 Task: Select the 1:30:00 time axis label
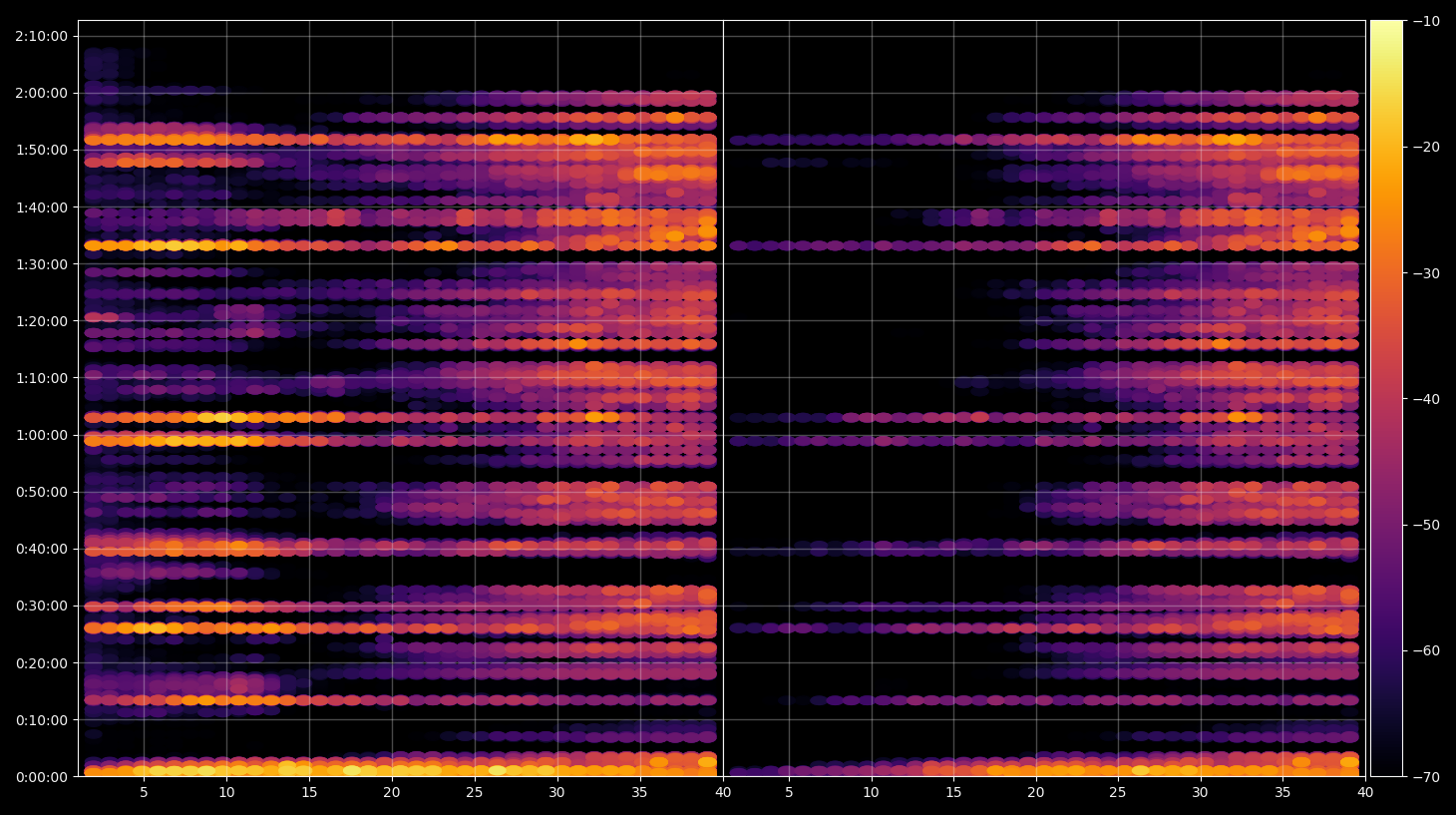(42, 264)
